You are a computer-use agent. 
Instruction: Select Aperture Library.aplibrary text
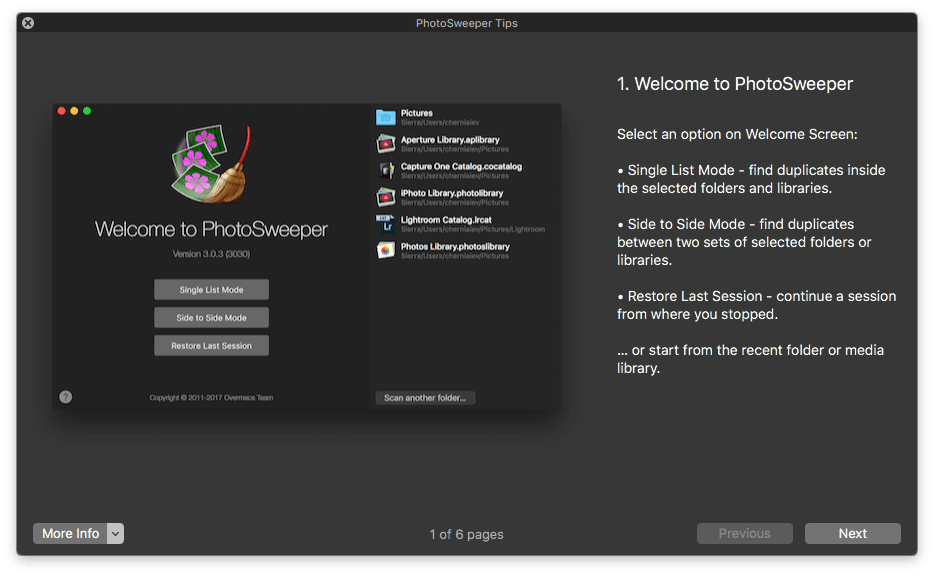[x=450, y=140]
